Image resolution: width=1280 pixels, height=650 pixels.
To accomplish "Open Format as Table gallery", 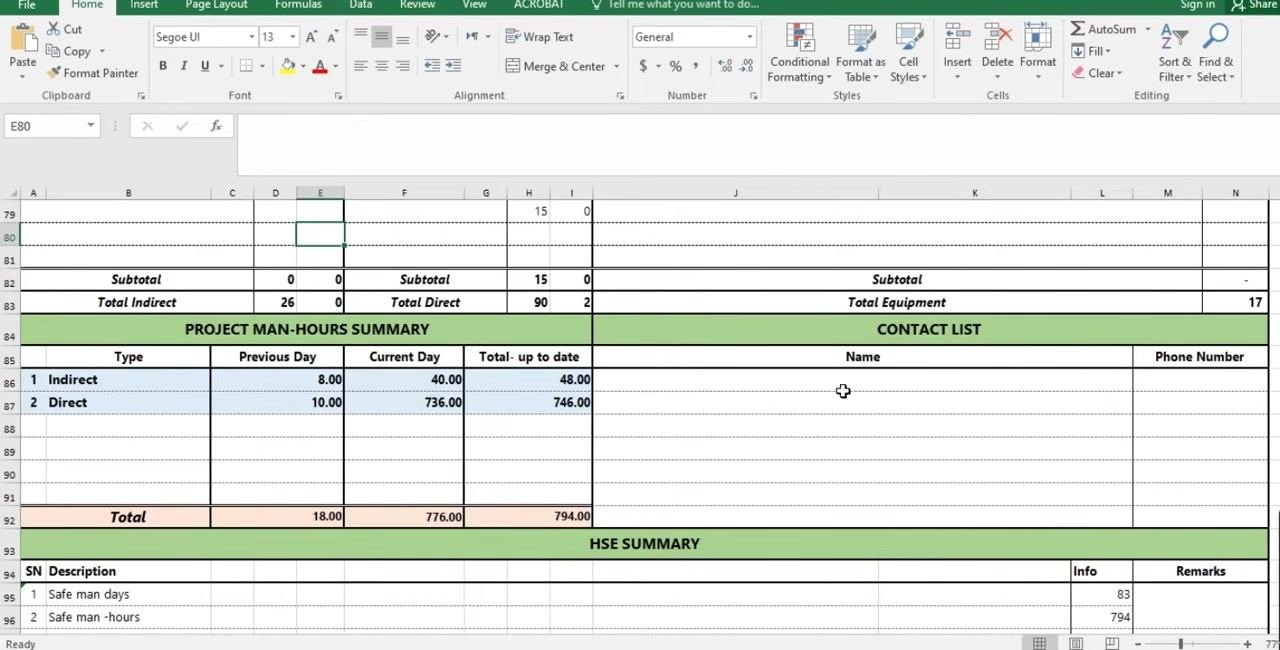I will point(860,53).
